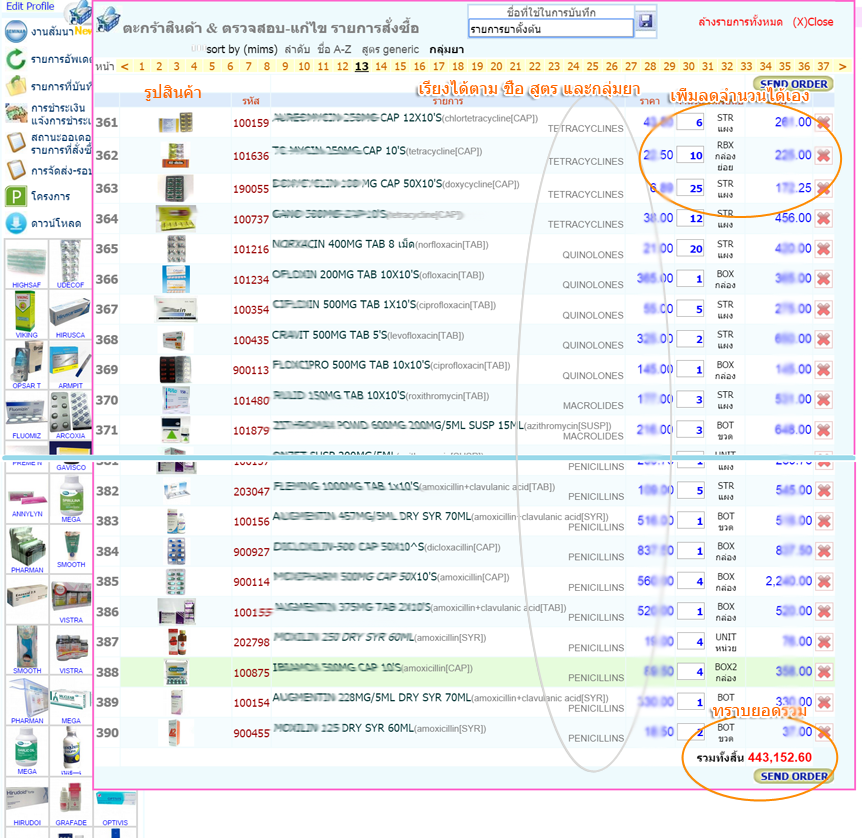Edit quantity field for row 361
Image resolution: width=862 pixels, height=838 pixels.
(690, 122)
